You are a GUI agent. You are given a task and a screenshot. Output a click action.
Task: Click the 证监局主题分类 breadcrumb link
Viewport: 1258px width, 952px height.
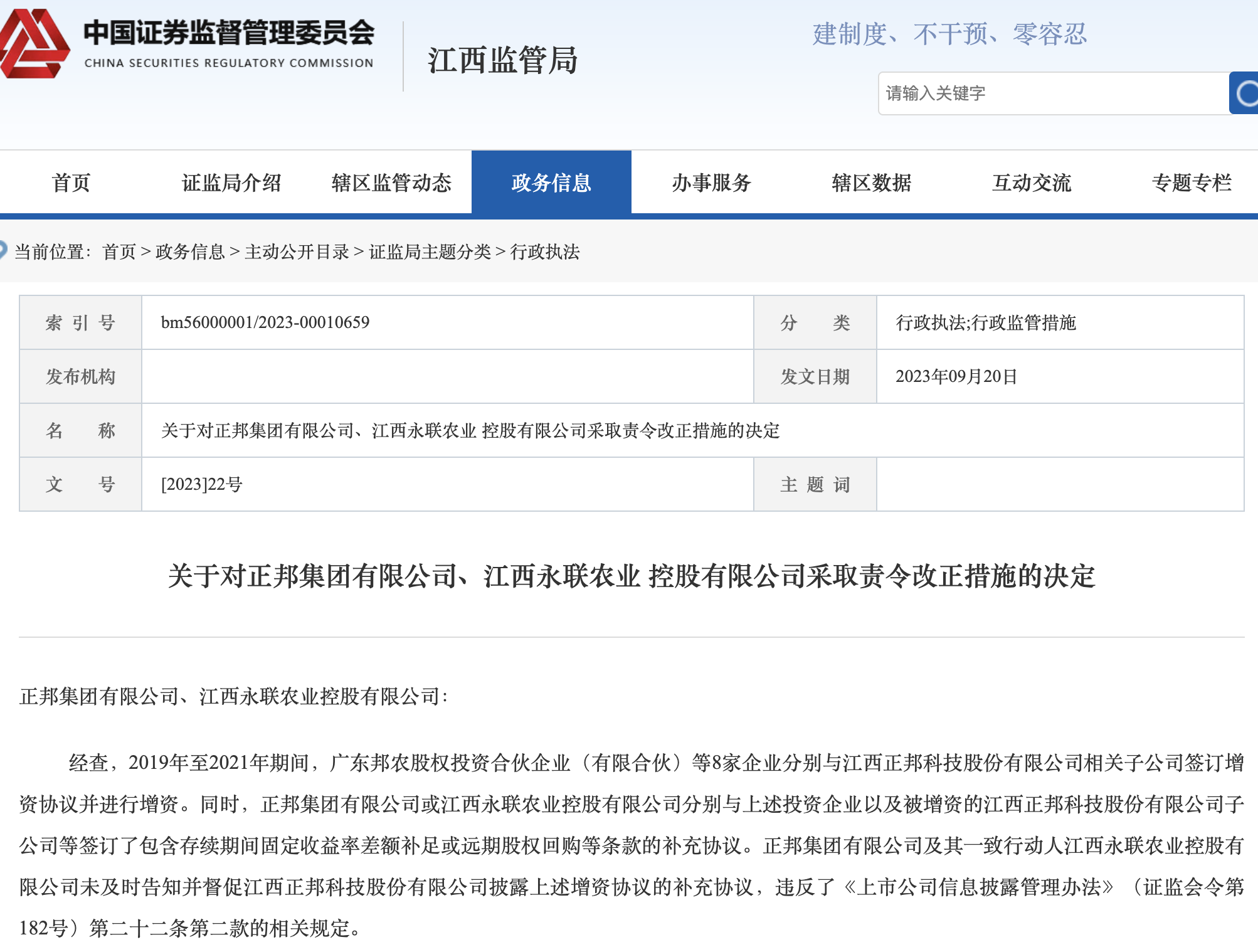click(430, 251)
